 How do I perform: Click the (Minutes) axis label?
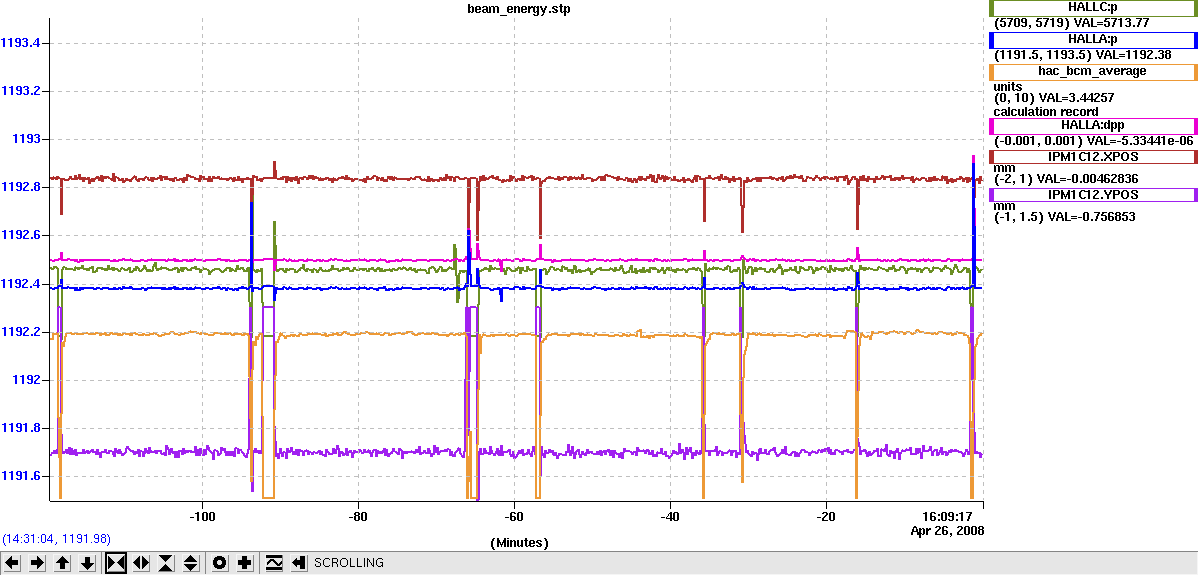click(519, 543)
